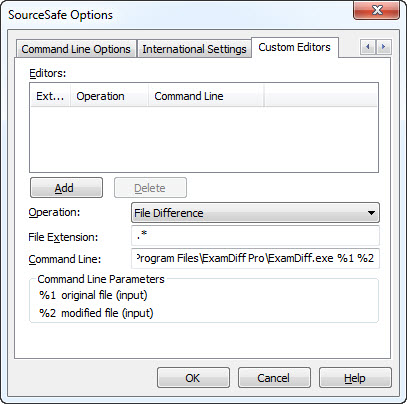Sort by the Ext... column header
This screenshot has height=404, width=407.
pyautogui.click(x=50, y=96)
